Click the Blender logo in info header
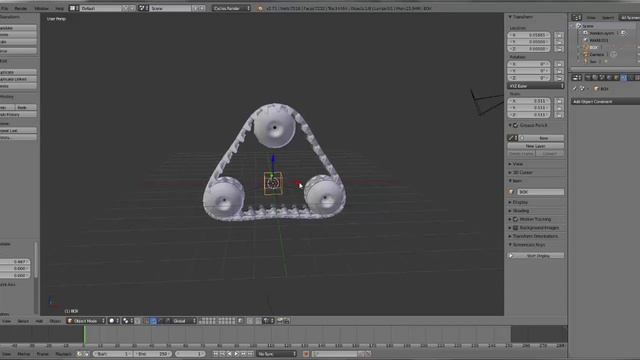Viewport: 640px width, 360px height. (x=260, y=8)
